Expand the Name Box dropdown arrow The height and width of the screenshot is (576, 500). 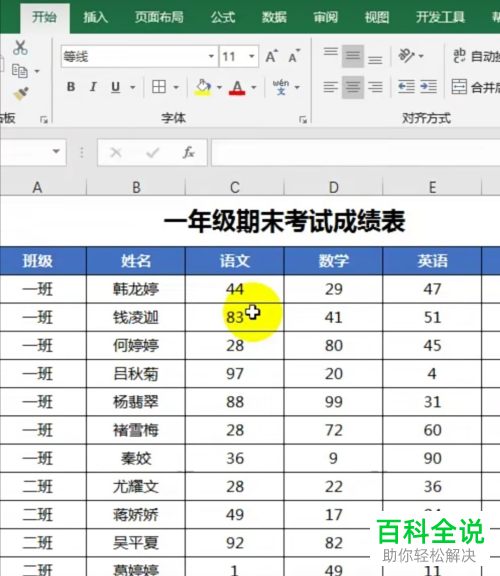56,151
